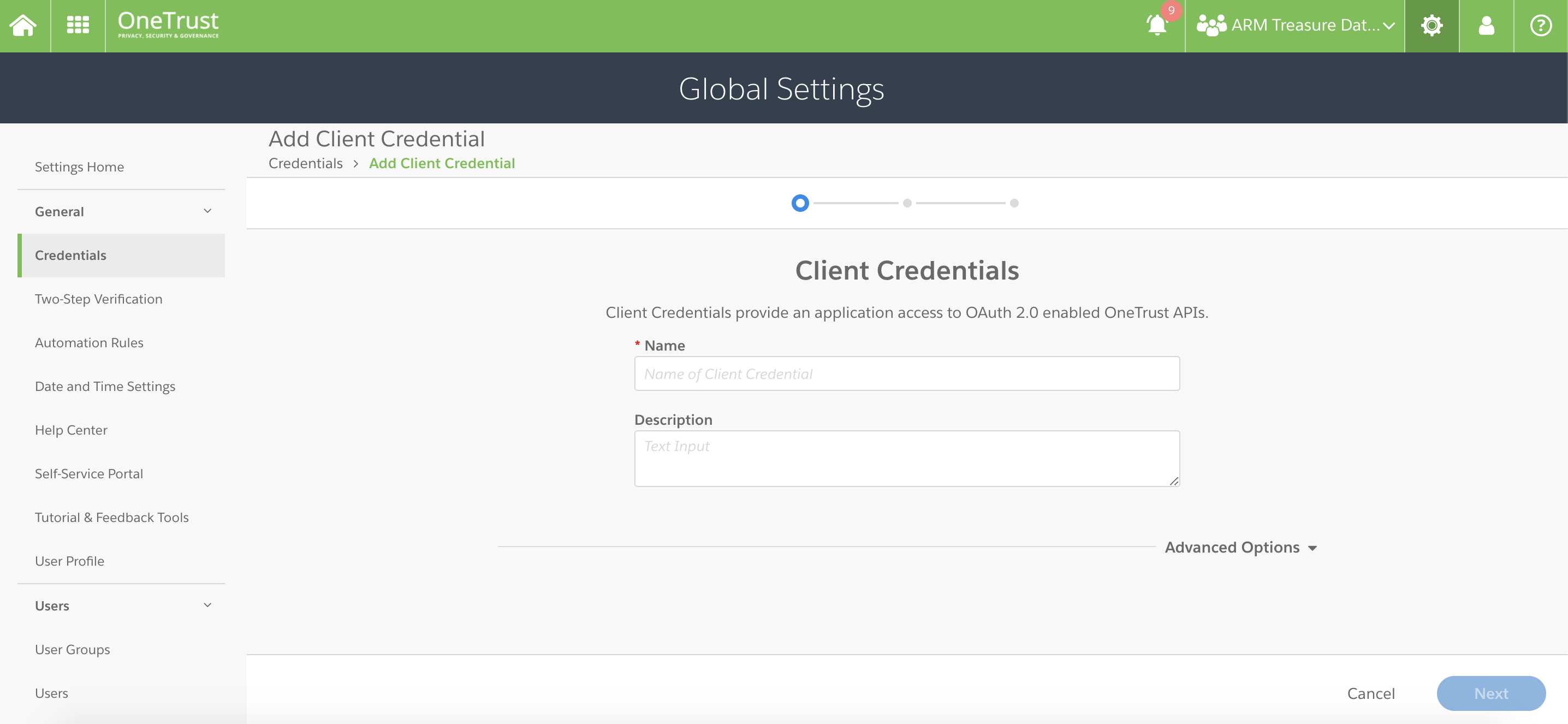1568x724 pixels.
Task: Open the user account icon
Action: (1486, 25)
